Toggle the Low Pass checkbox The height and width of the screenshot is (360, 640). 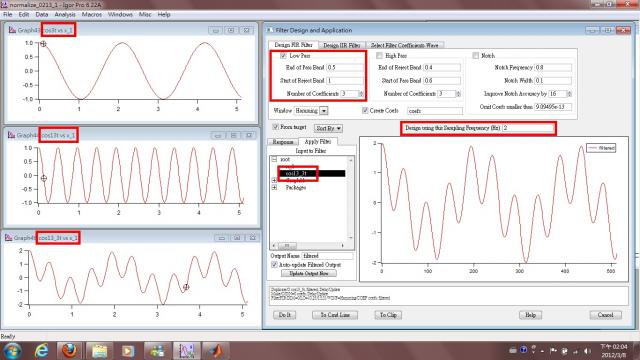(283, 56)
